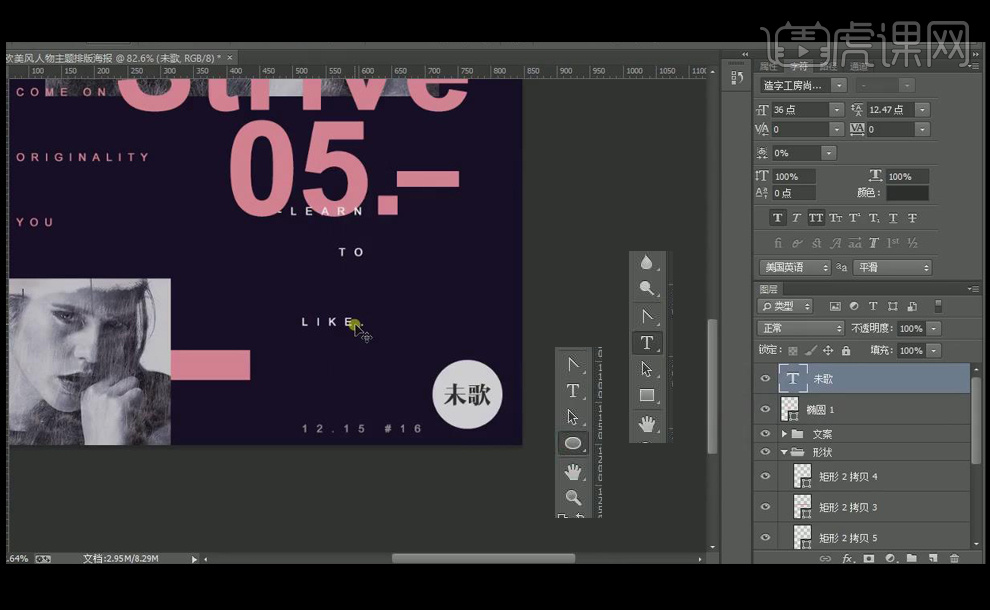The height and width of the screenshot is (610, 990).
Task: Filter layers by adjustment layers icon
Action: coord(854,306)
